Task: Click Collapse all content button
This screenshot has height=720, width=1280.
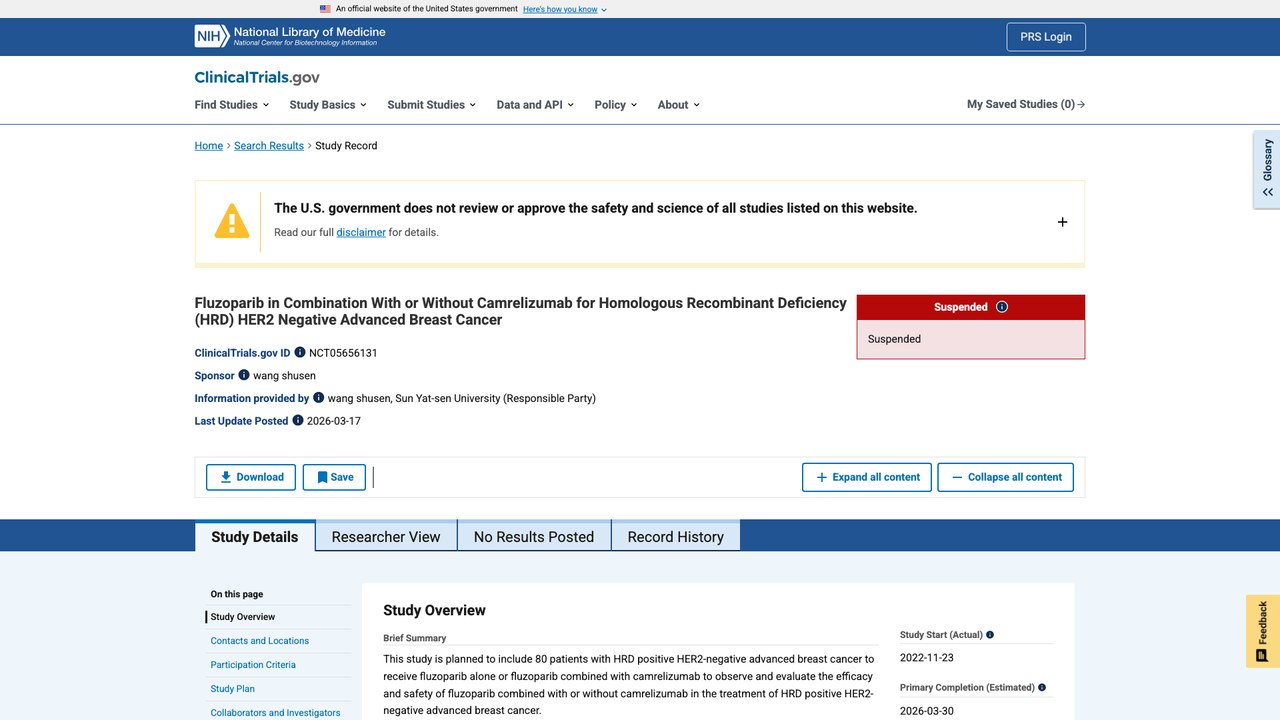Action: point(1006,477)
